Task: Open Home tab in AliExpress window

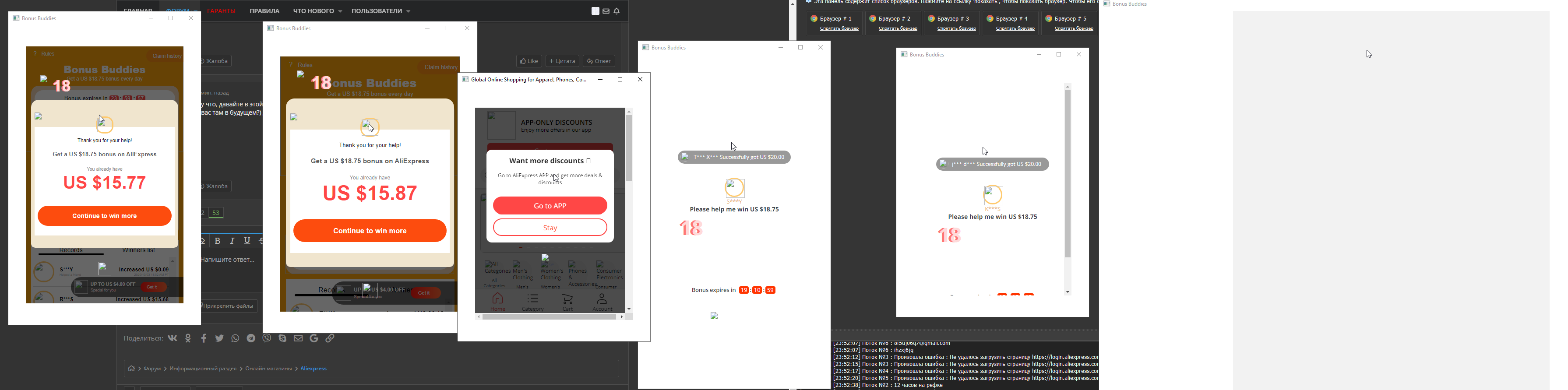Action: pyautogui.click(x=498, y=302)
